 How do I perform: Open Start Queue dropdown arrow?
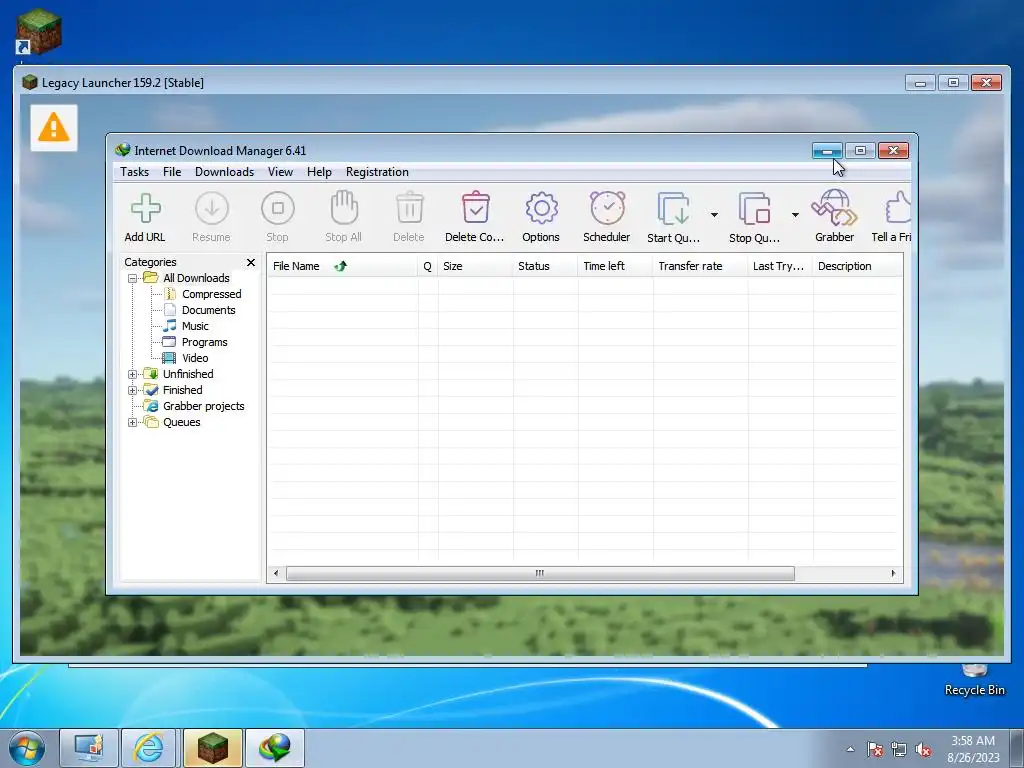pyautogui.click(x=714, y=215)
